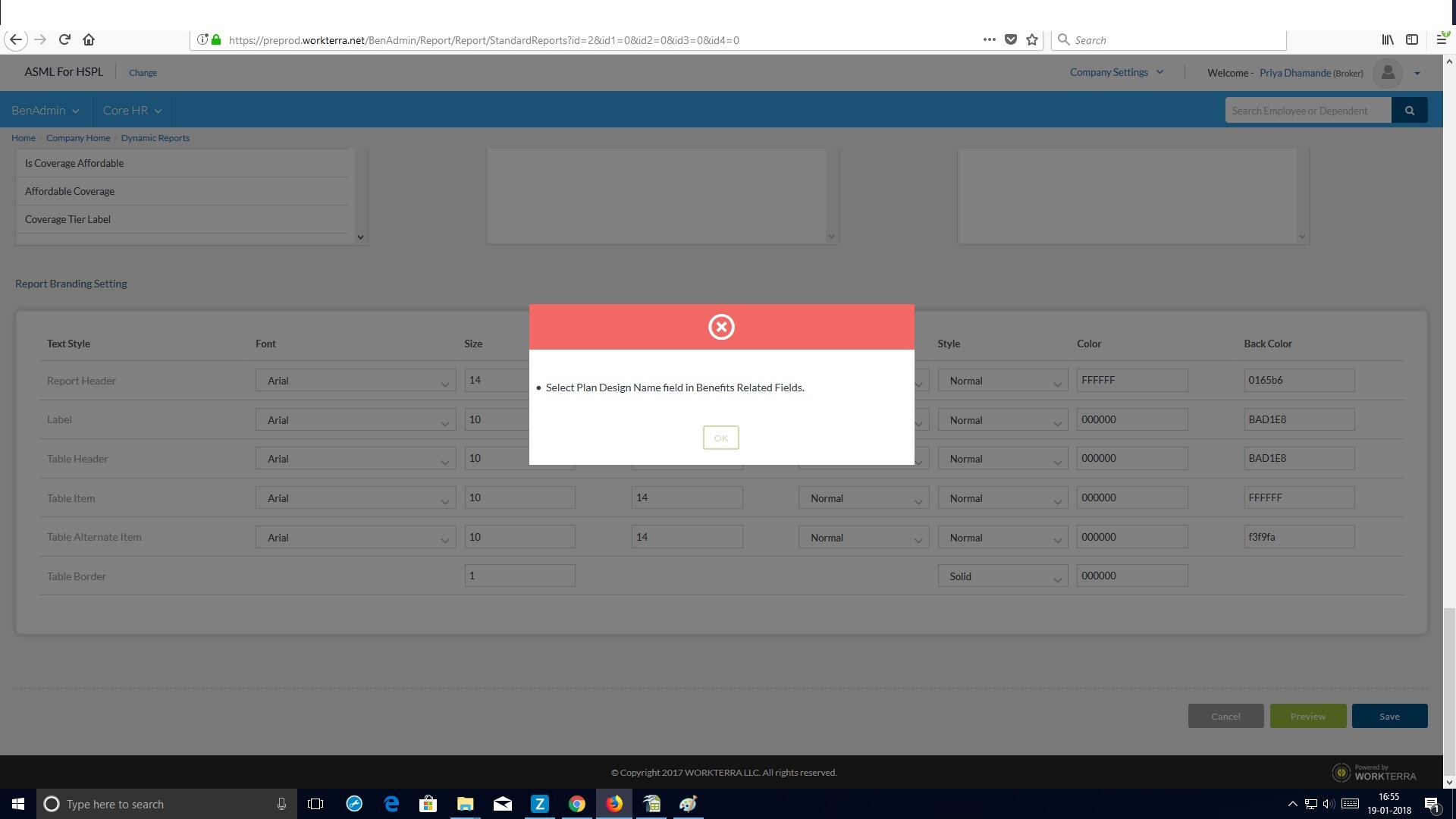Open the BenAdmin menu
1456x819 pixels.
tap(45, 111)
